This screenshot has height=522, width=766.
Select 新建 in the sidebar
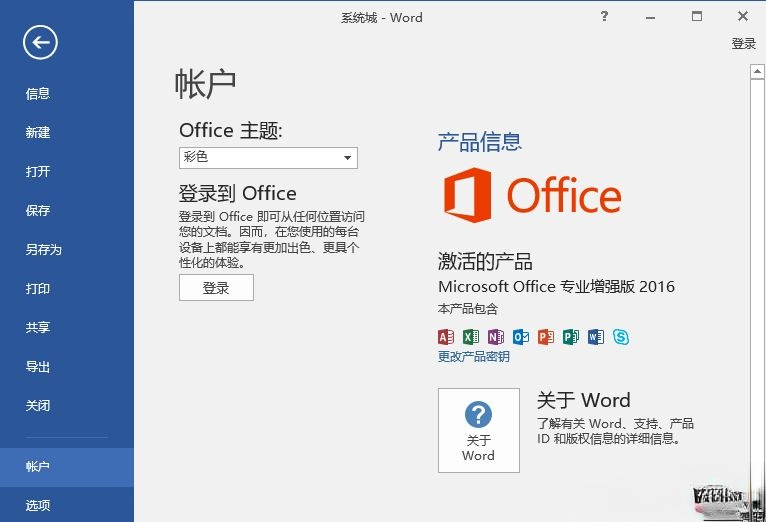tap(38, 132)
